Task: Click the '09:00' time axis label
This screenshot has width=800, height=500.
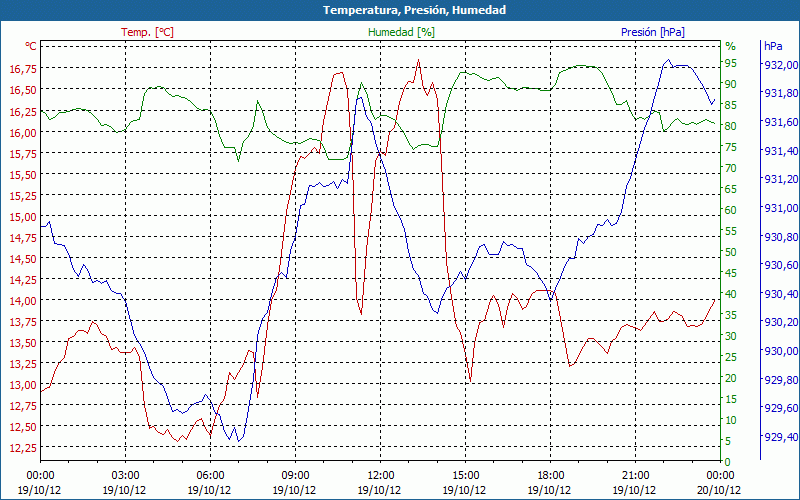Action: [295, 476]
